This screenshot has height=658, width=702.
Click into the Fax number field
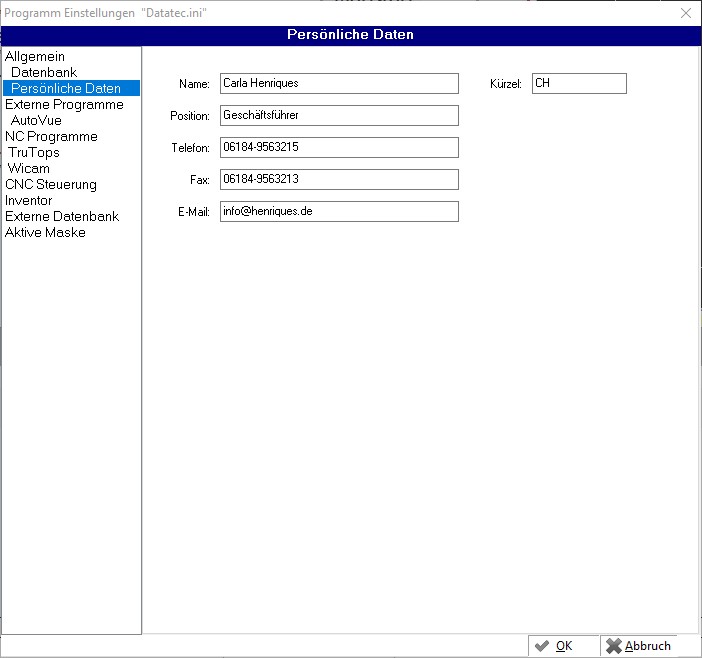coord(339,180)
